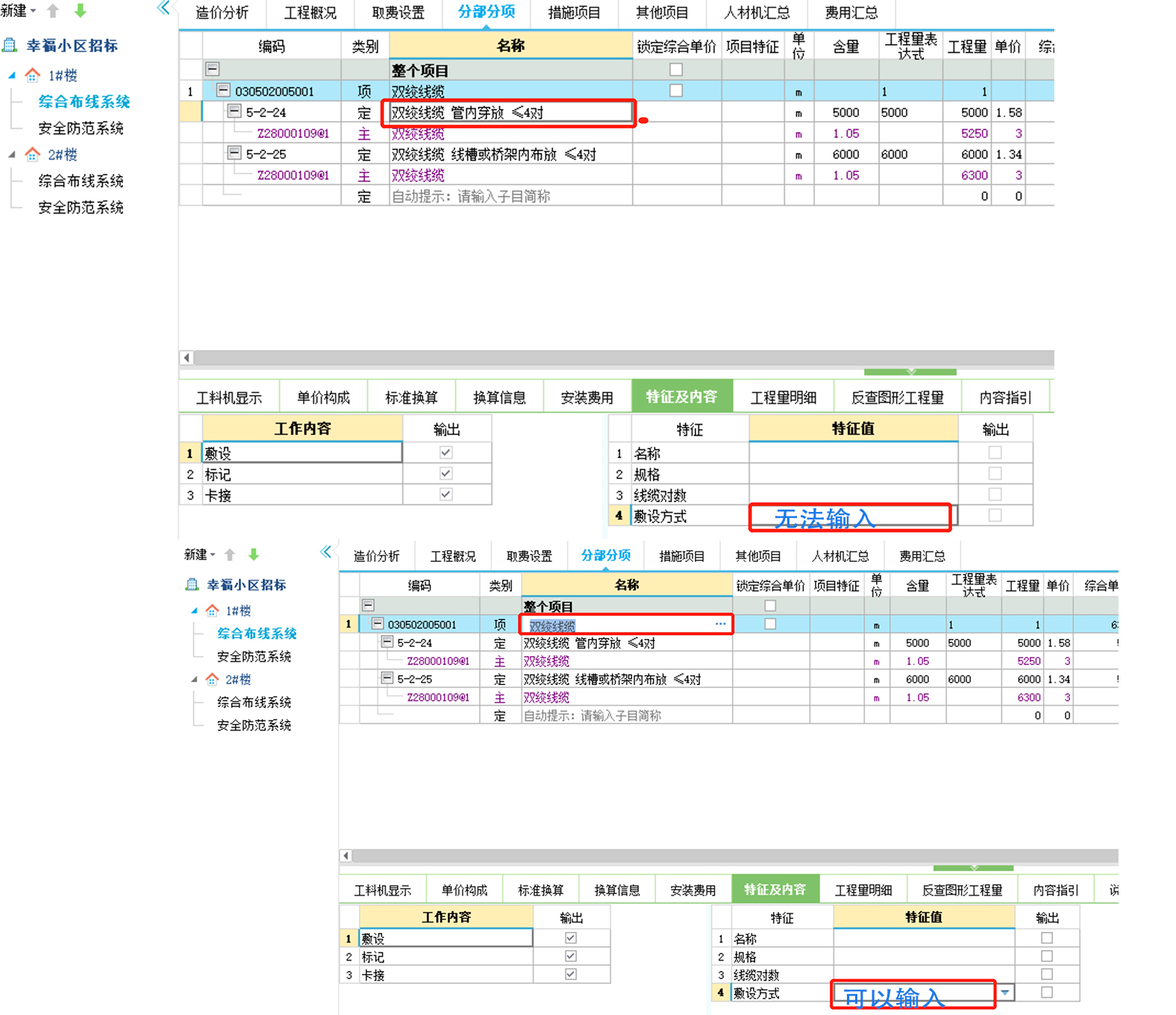1176x1015 pixels.
Task: Select 工料机显示 tab in upper detail panel
Action: pos(229,397)
